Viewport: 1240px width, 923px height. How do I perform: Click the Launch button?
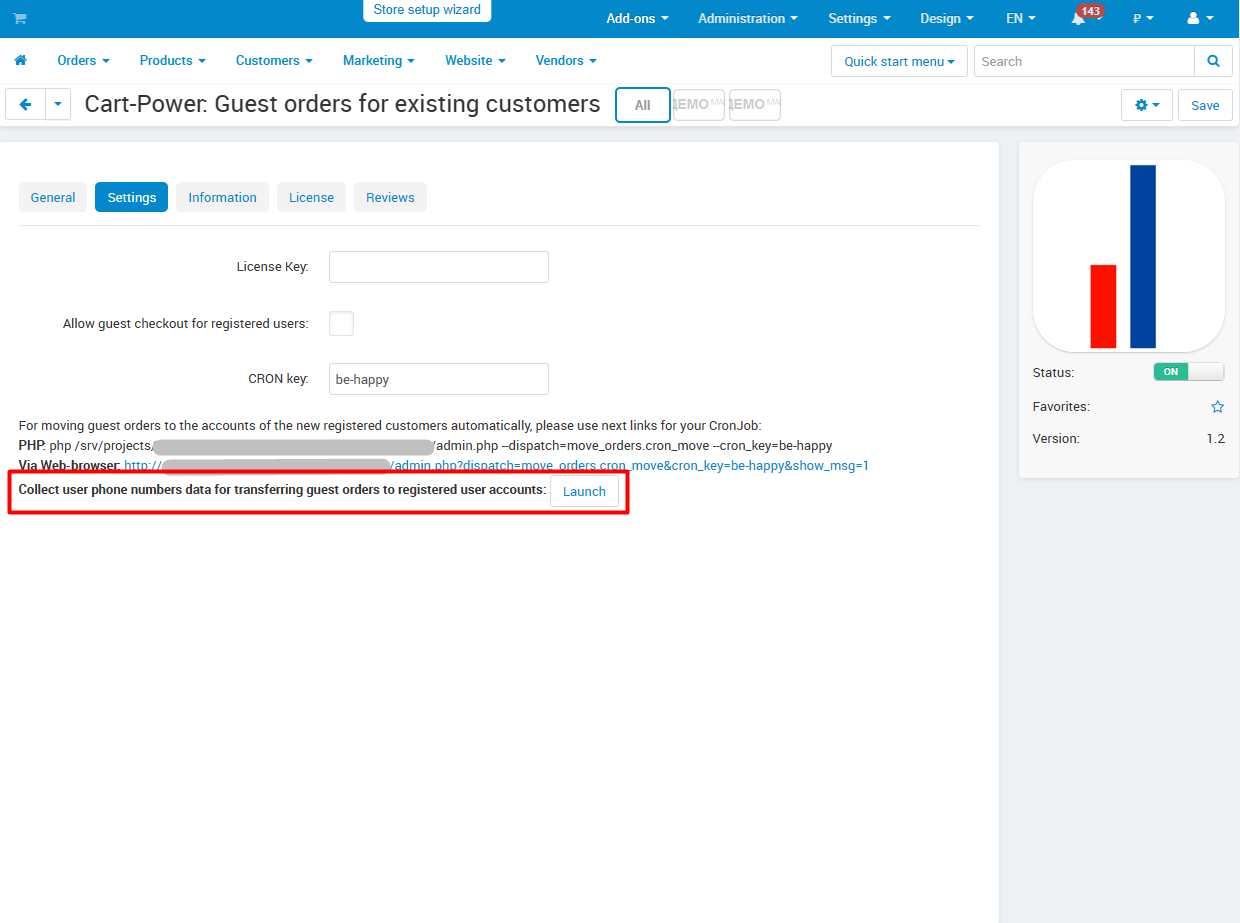[x=584, y=491]
